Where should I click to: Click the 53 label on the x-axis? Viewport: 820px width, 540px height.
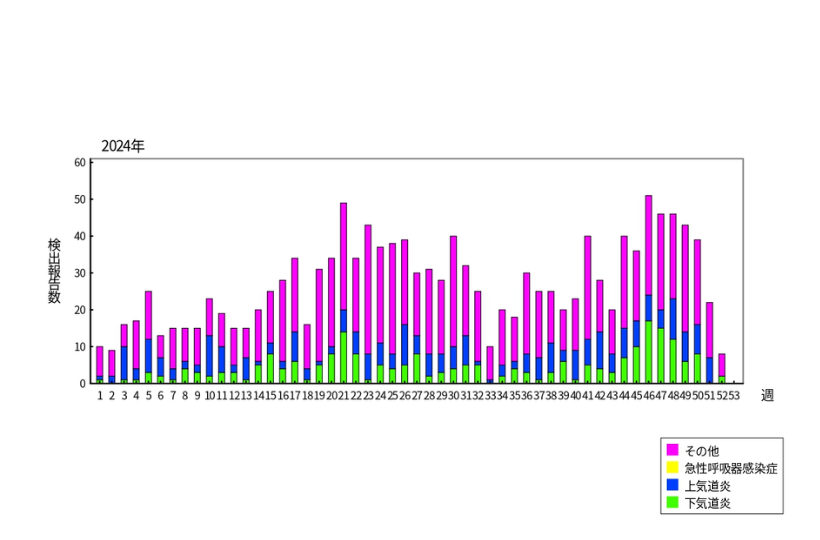733,395
